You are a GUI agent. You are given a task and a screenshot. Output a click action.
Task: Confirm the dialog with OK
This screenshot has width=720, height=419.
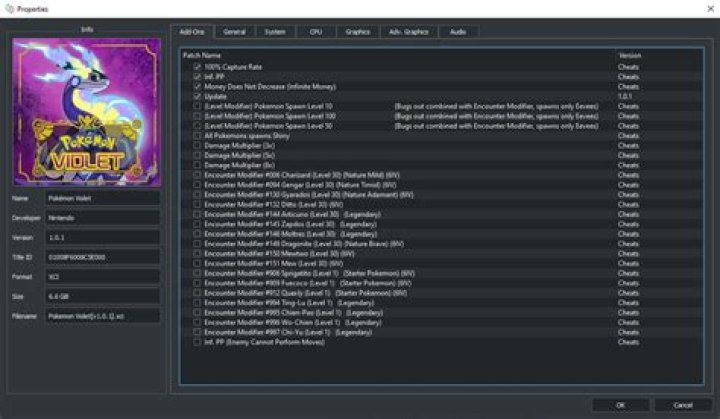(620, 405)
